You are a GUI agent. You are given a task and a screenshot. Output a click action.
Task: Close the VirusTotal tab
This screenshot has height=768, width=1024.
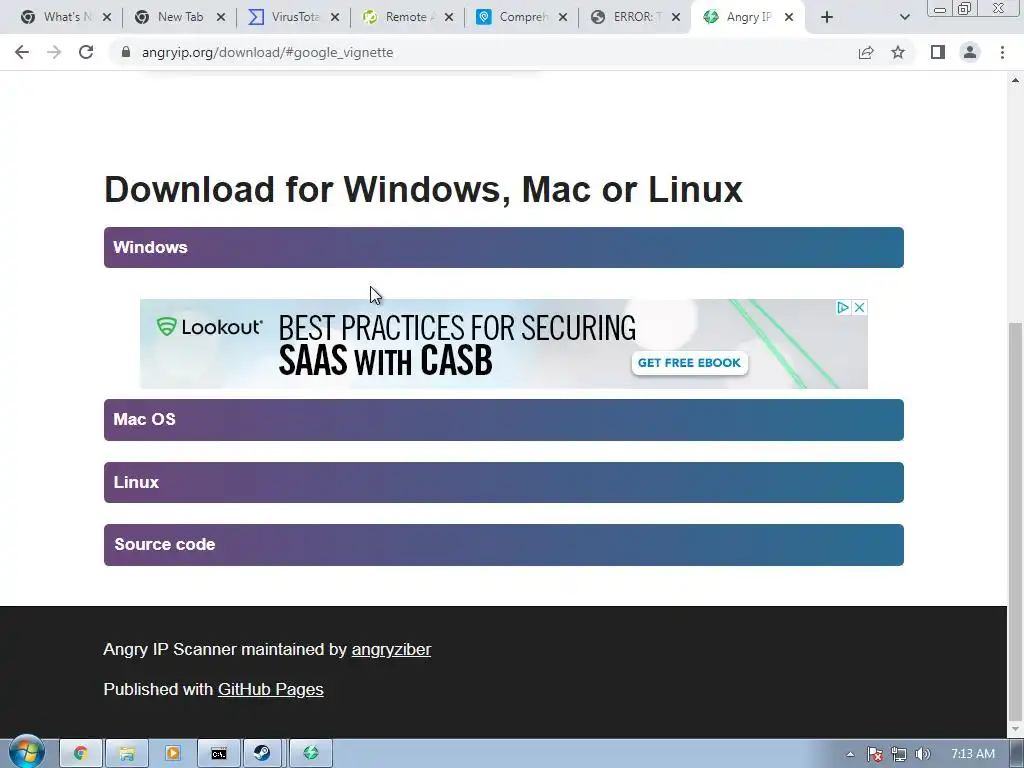[335, 18]
